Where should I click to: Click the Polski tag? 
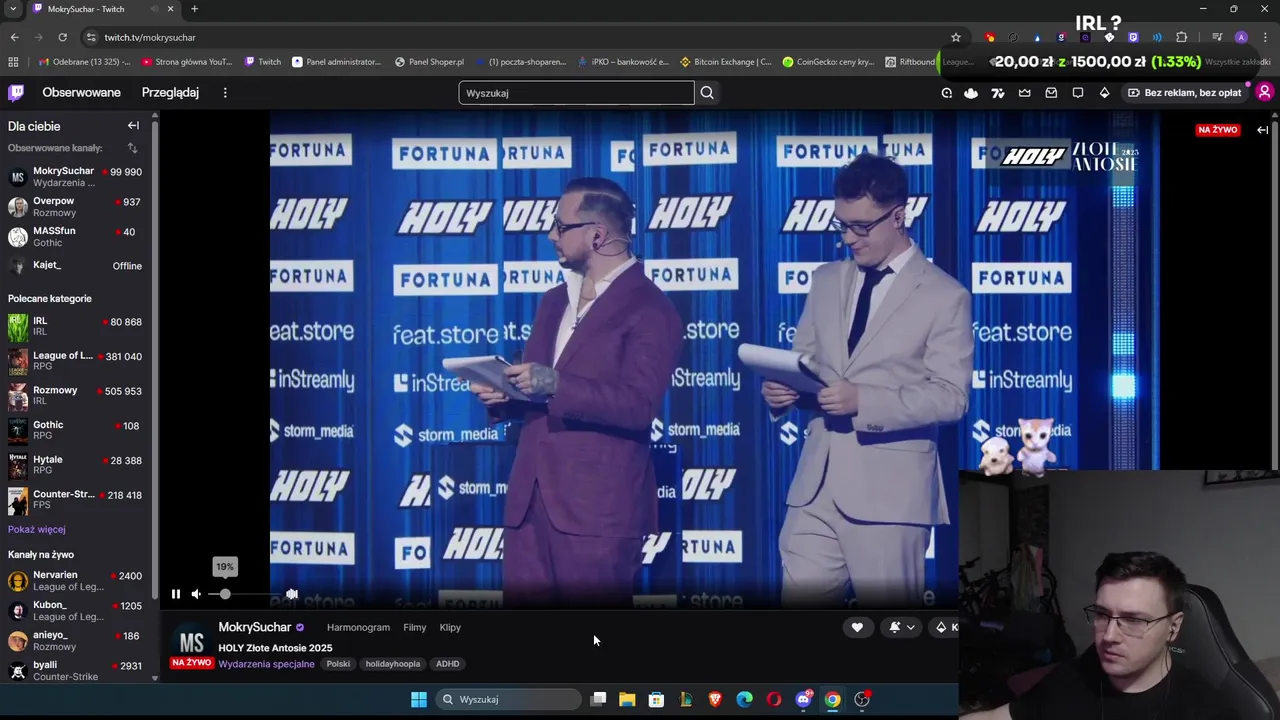click(338, 664)
